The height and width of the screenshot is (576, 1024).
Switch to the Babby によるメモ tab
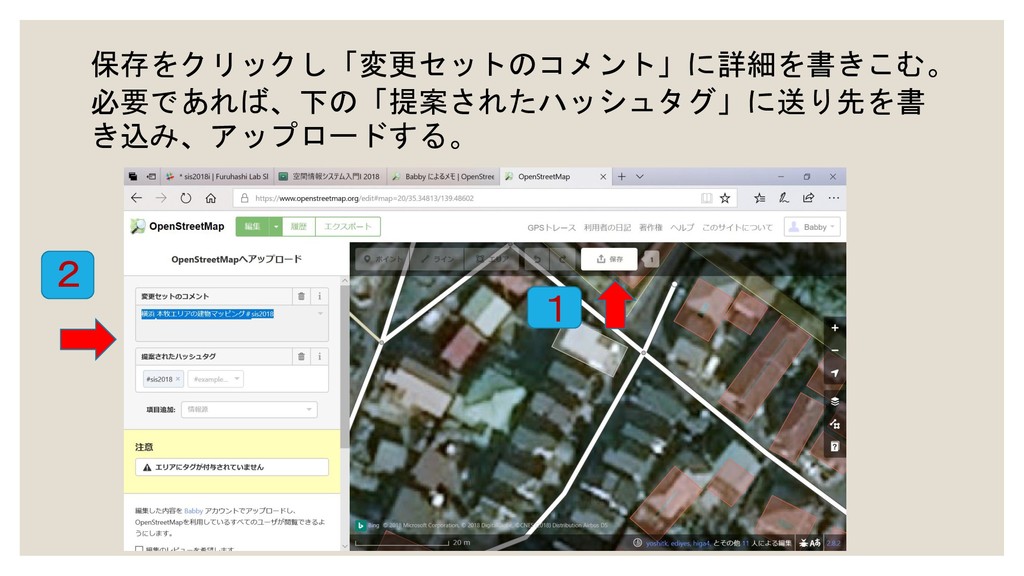[443, 176]
